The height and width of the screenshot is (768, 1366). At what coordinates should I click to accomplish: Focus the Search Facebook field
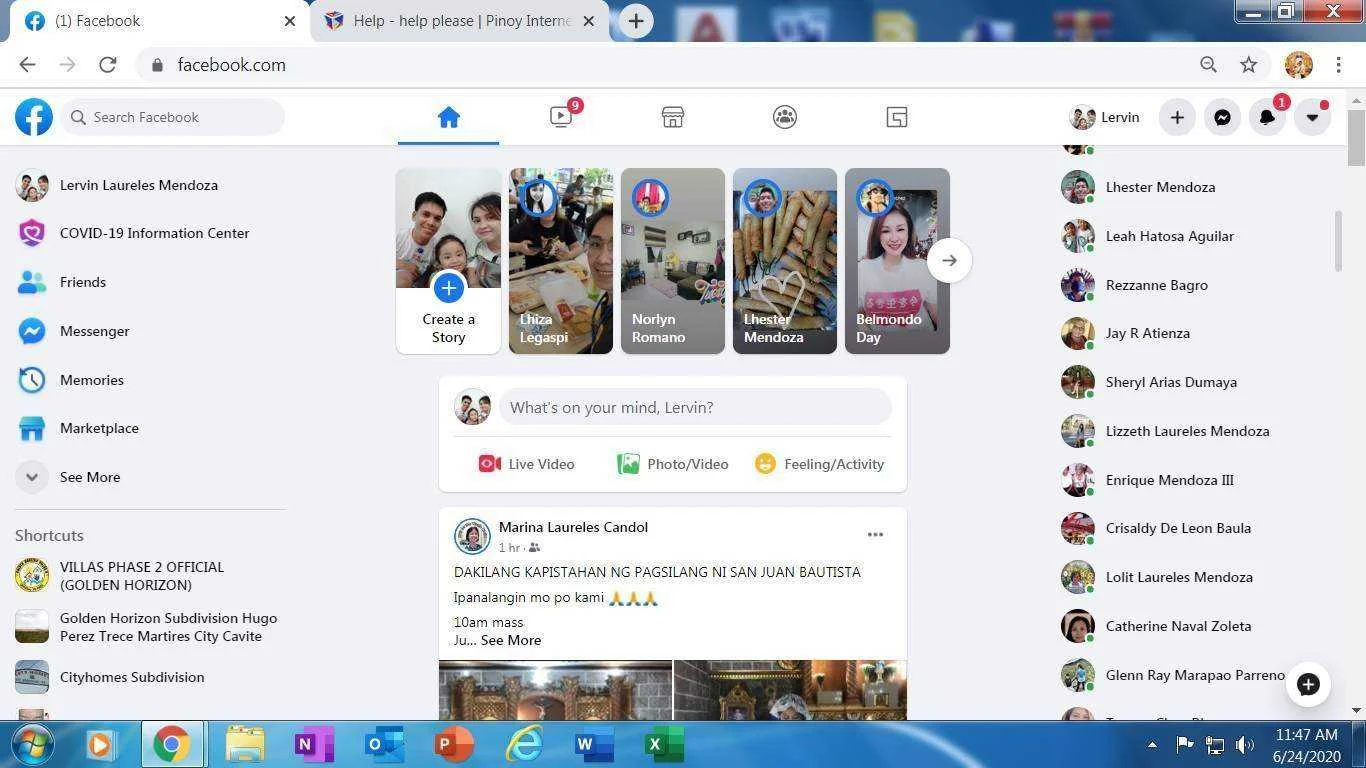click(x=173, y=117)
